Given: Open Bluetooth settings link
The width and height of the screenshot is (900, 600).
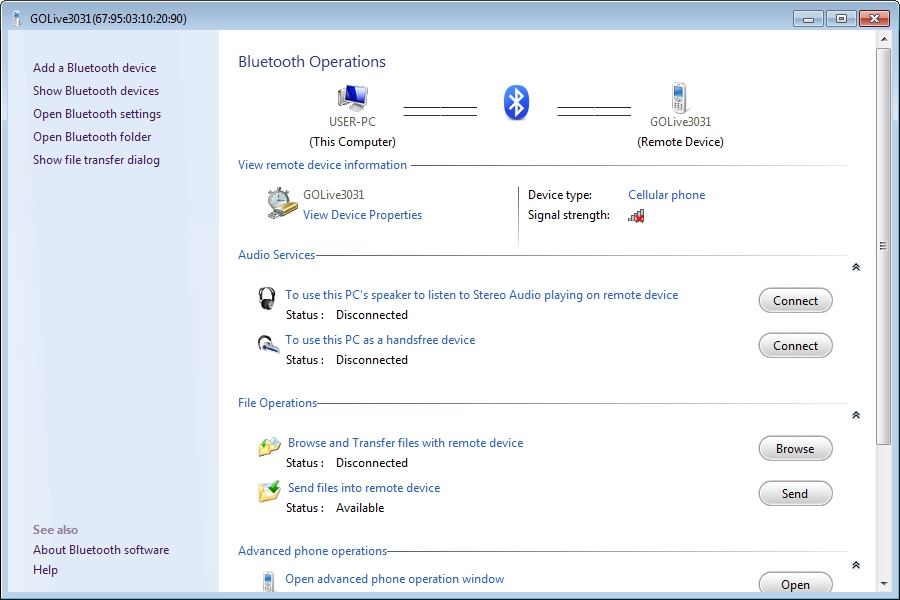Looking at the screenshot, I should tap(97, 114).
